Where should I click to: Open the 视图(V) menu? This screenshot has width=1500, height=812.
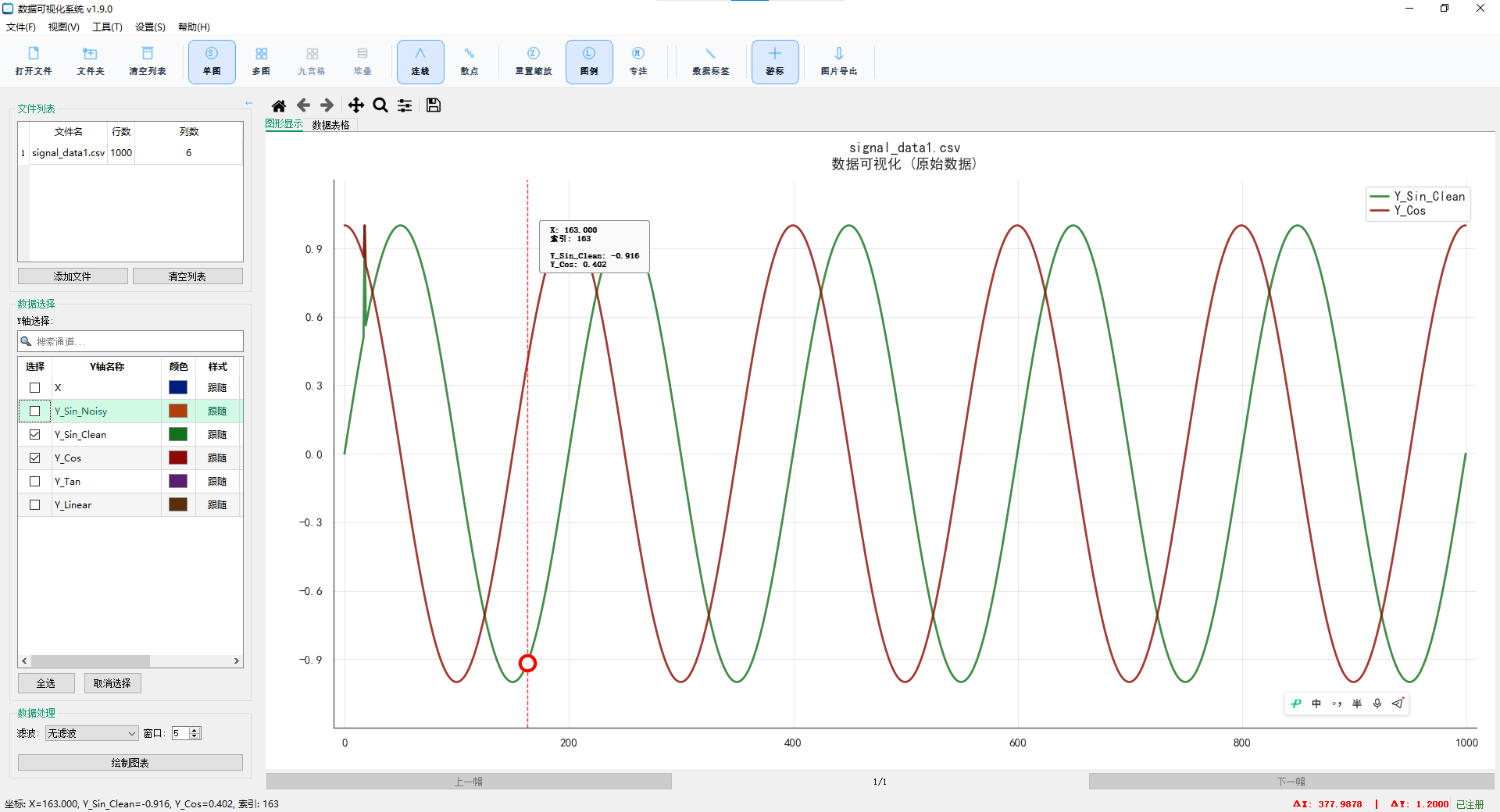coord(64,27)
